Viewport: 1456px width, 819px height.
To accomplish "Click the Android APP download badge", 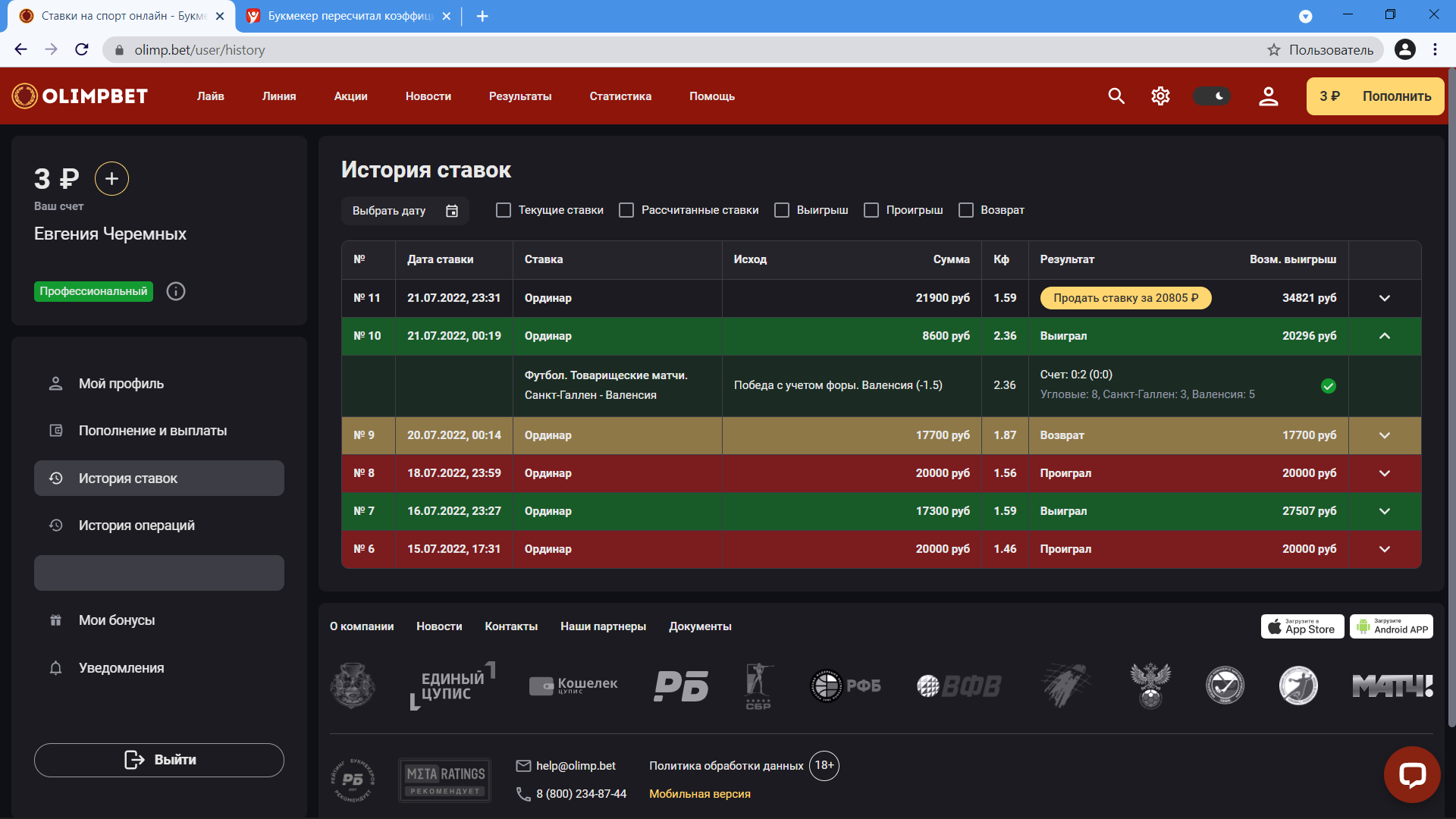I will pos(1391,626).
